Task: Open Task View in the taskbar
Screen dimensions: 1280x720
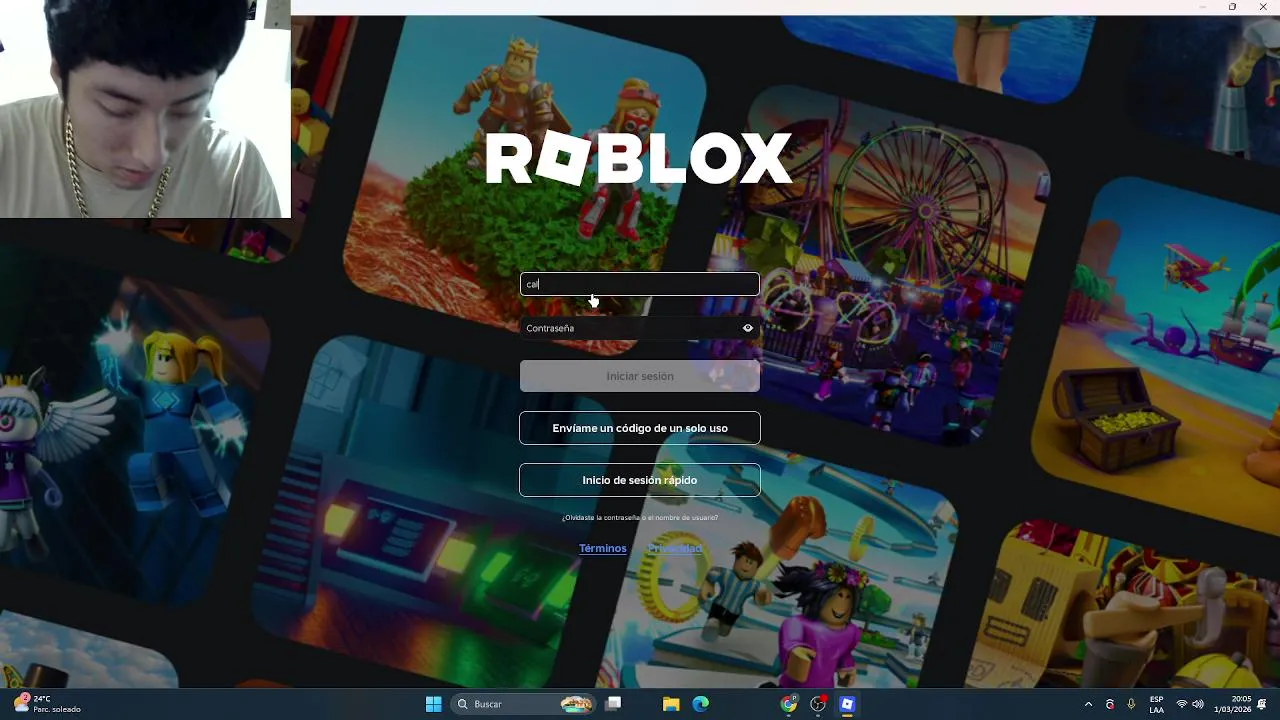Action: click(613, 704)
